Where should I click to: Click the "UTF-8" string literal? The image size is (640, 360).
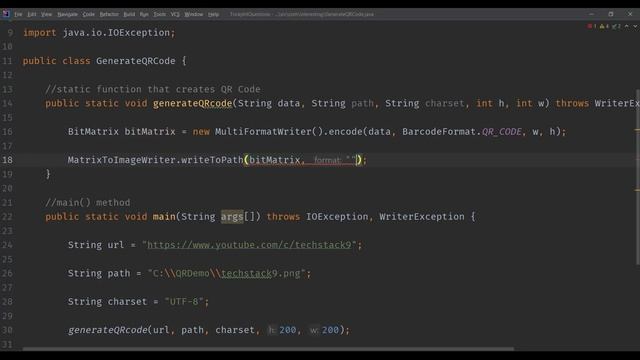tap(184, 302)
